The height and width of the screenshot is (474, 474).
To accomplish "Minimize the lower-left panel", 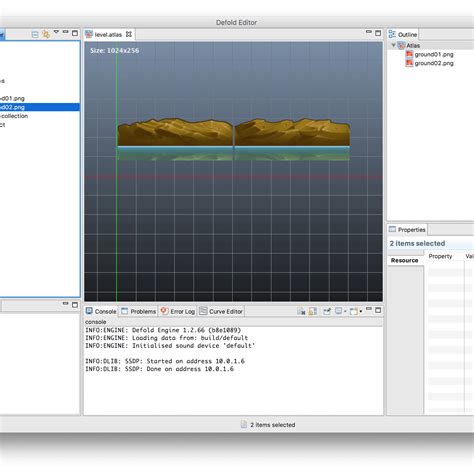I will pos(66,303).
